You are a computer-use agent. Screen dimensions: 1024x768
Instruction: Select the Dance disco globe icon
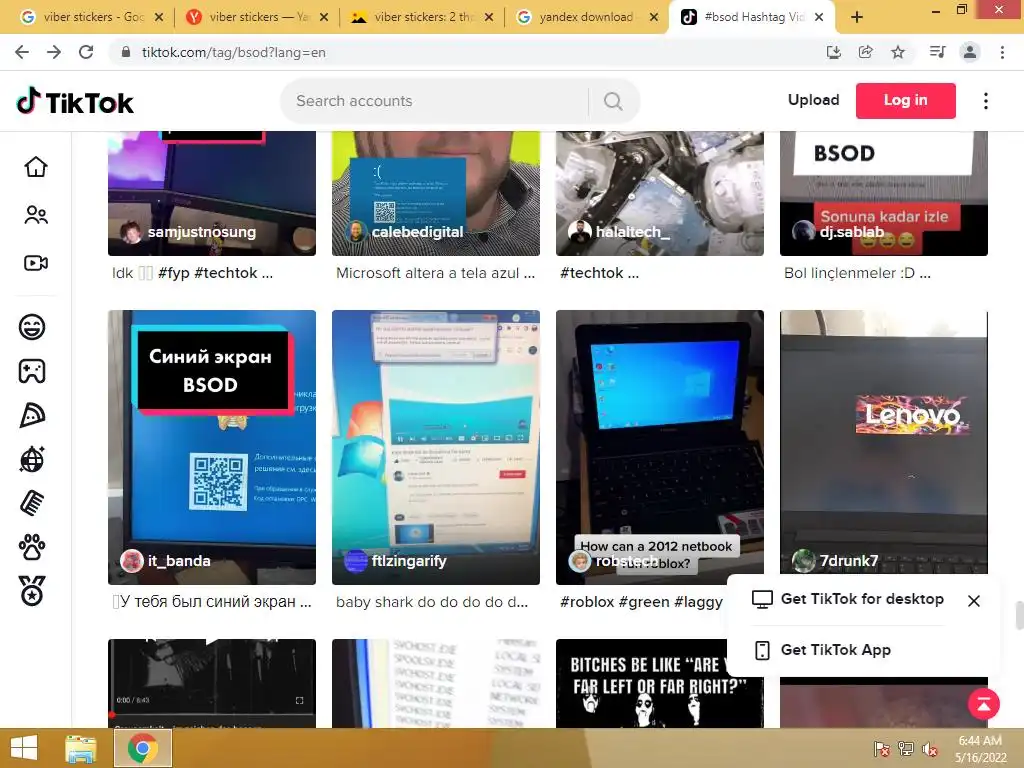point(32,459)
